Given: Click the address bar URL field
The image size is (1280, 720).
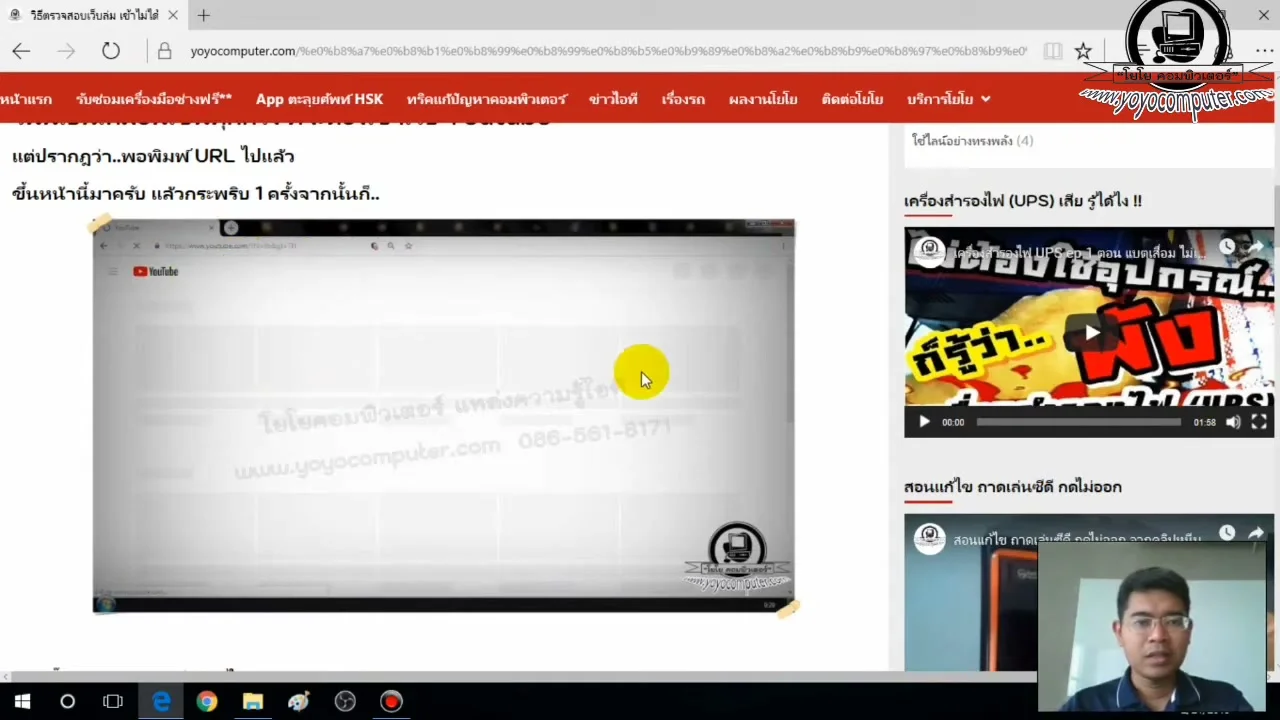Looking at the screenshot, I should [x=608, y=51].
